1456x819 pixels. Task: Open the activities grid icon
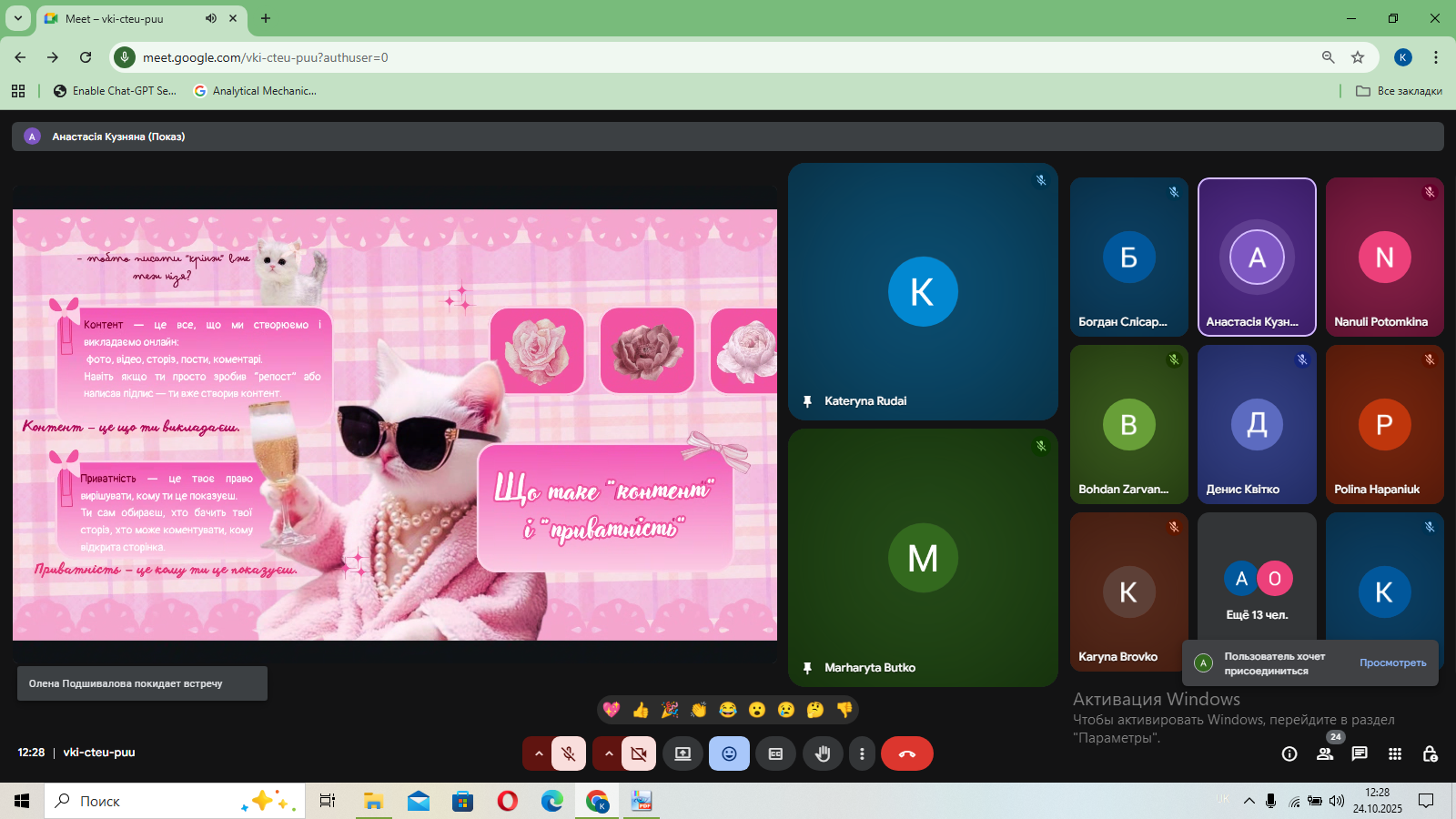pos(1395,753)
